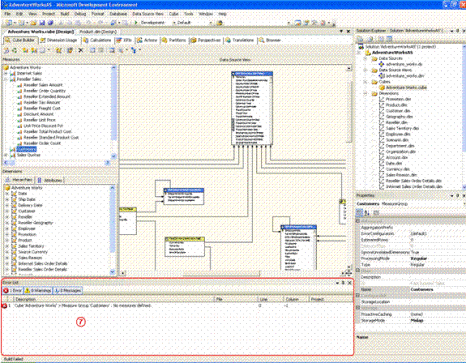466x363 pixels.
Task: Expand the Ship Date dimension node
Action: [7, 199]
